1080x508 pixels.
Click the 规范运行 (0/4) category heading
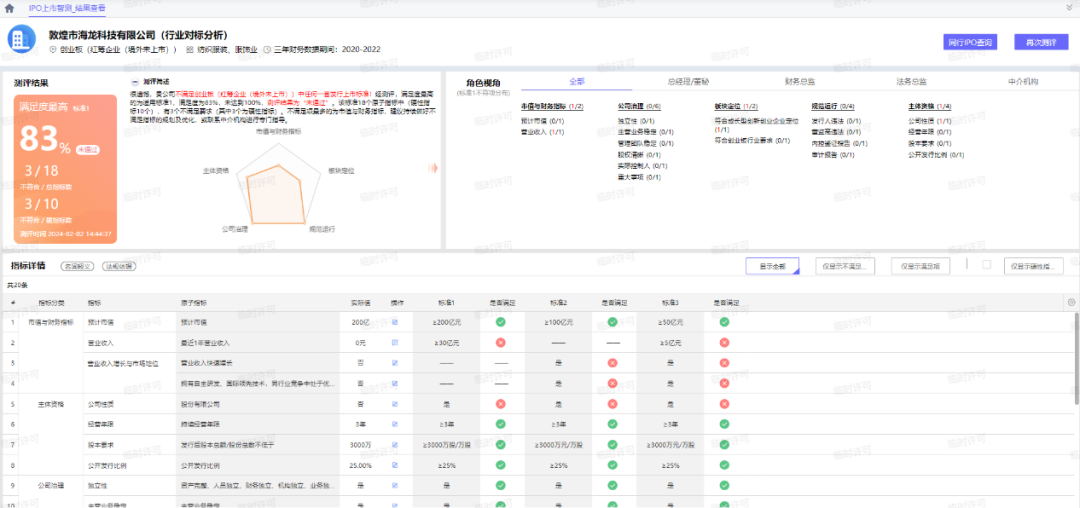tap(833, 107)
